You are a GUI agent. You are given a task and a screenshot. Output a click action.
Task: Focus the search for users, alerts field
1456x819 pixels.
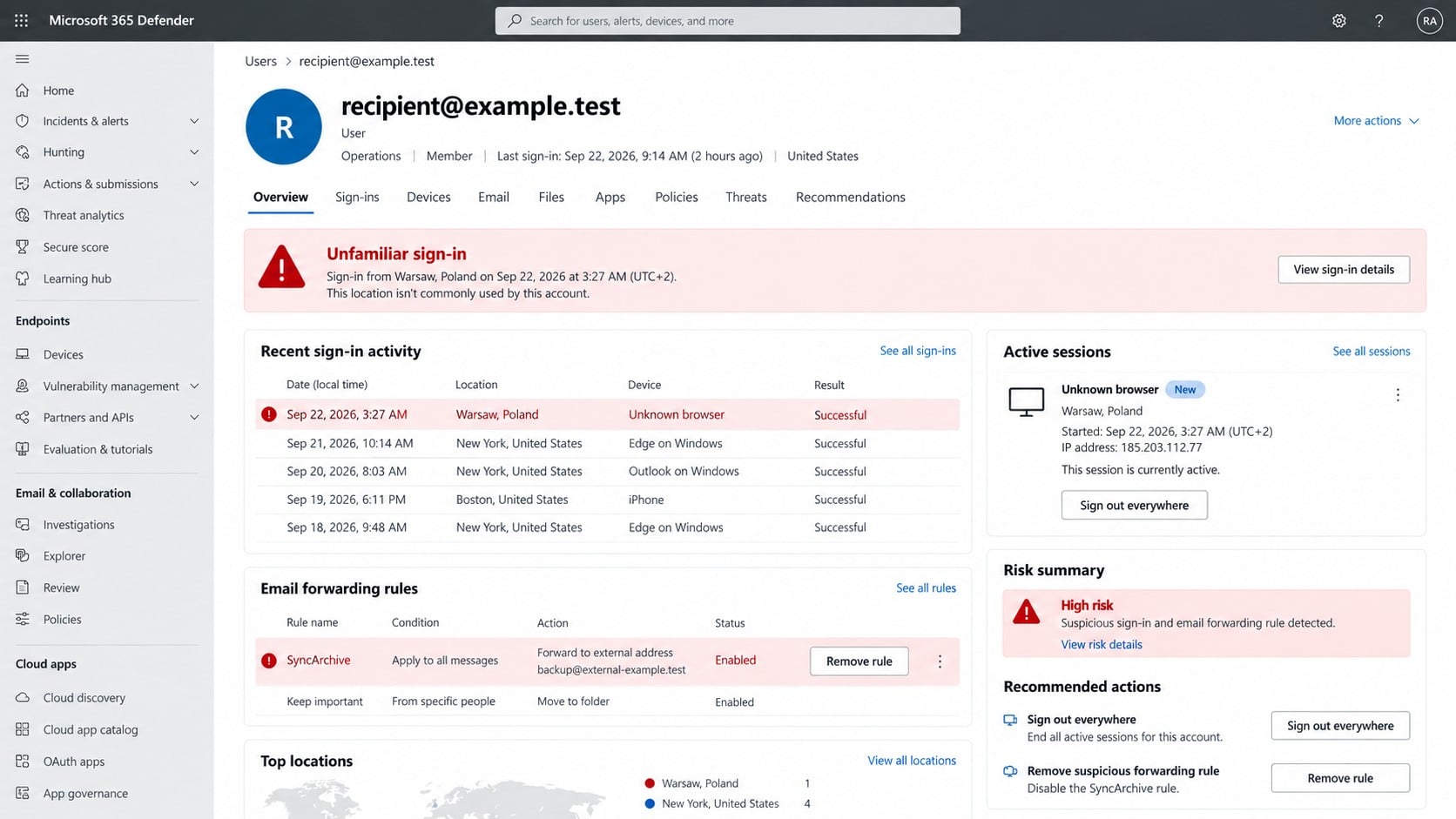pos(728,21)
